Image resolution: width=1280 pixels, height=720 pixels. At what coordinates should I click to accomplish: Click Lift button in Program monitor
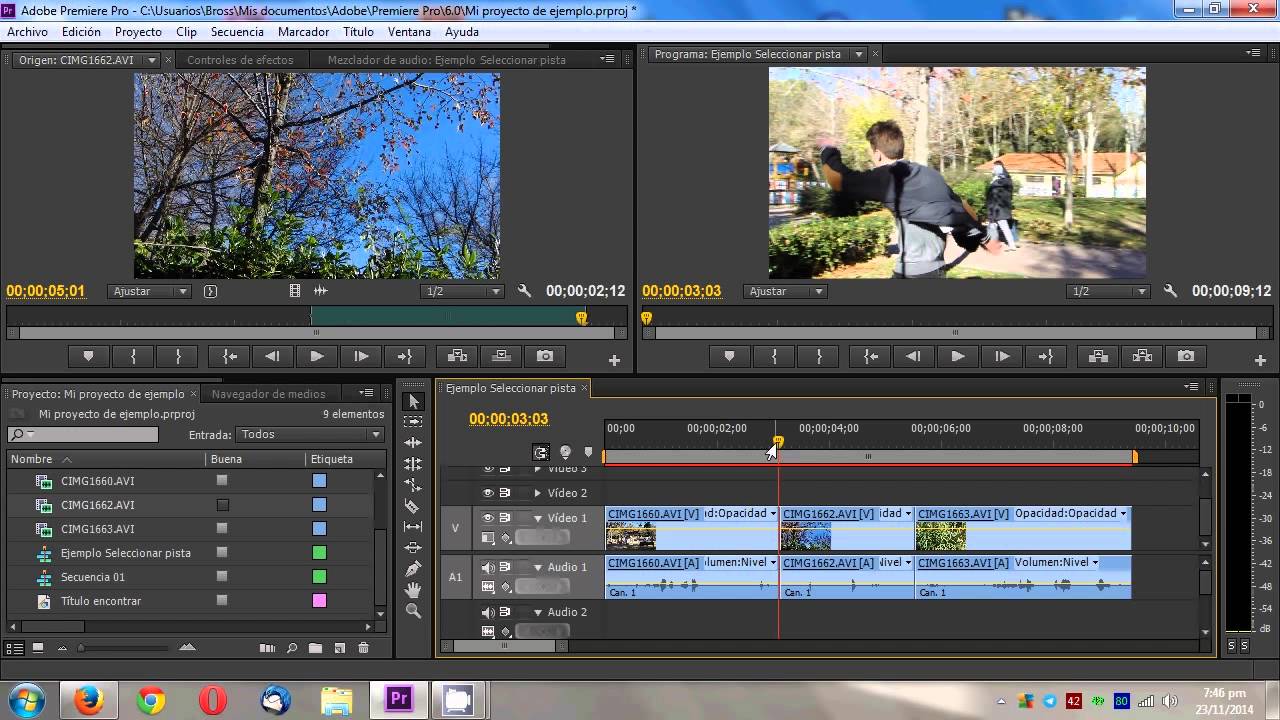point(1098,356)
